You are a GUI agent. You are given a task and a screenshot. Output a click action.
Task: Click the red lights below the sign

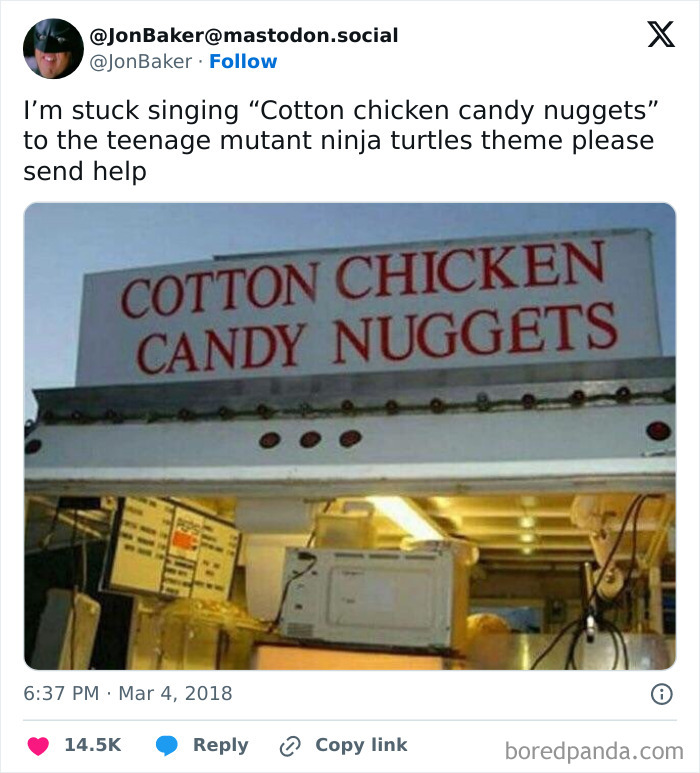[x=310, y=439]
